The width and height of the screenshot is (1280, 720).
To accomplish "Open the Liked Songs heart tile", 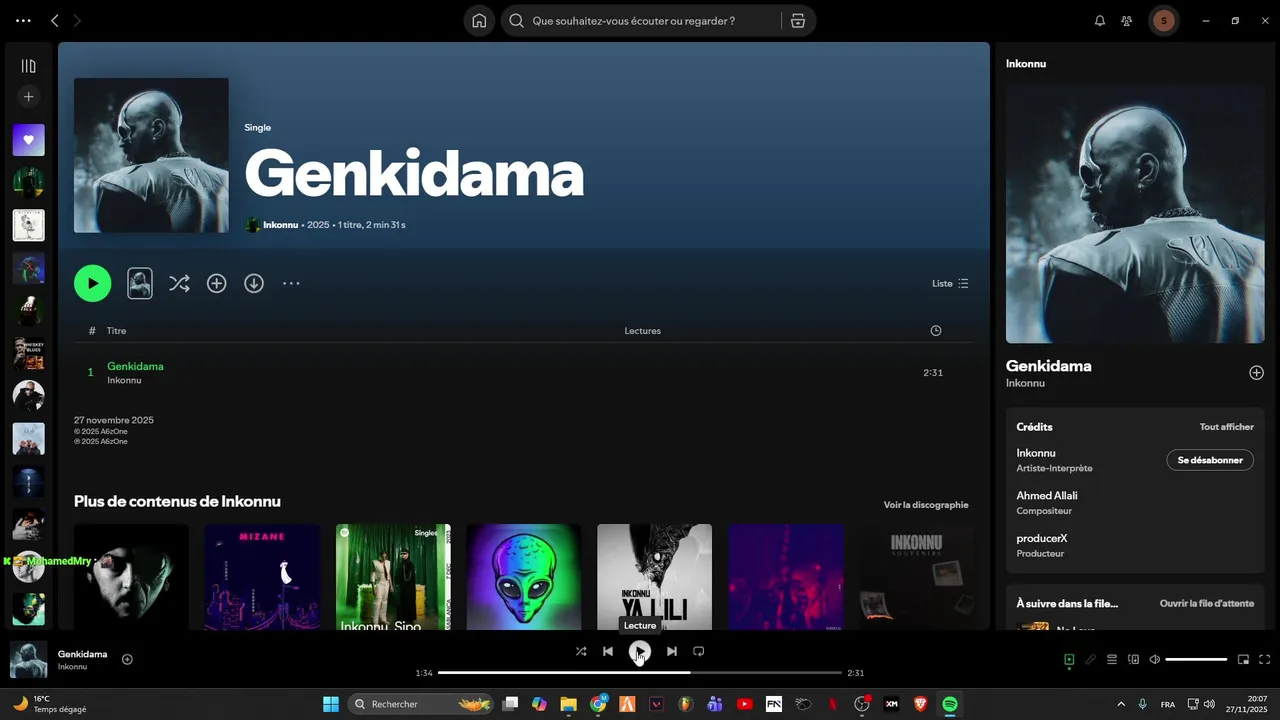I will click(28, 140).
